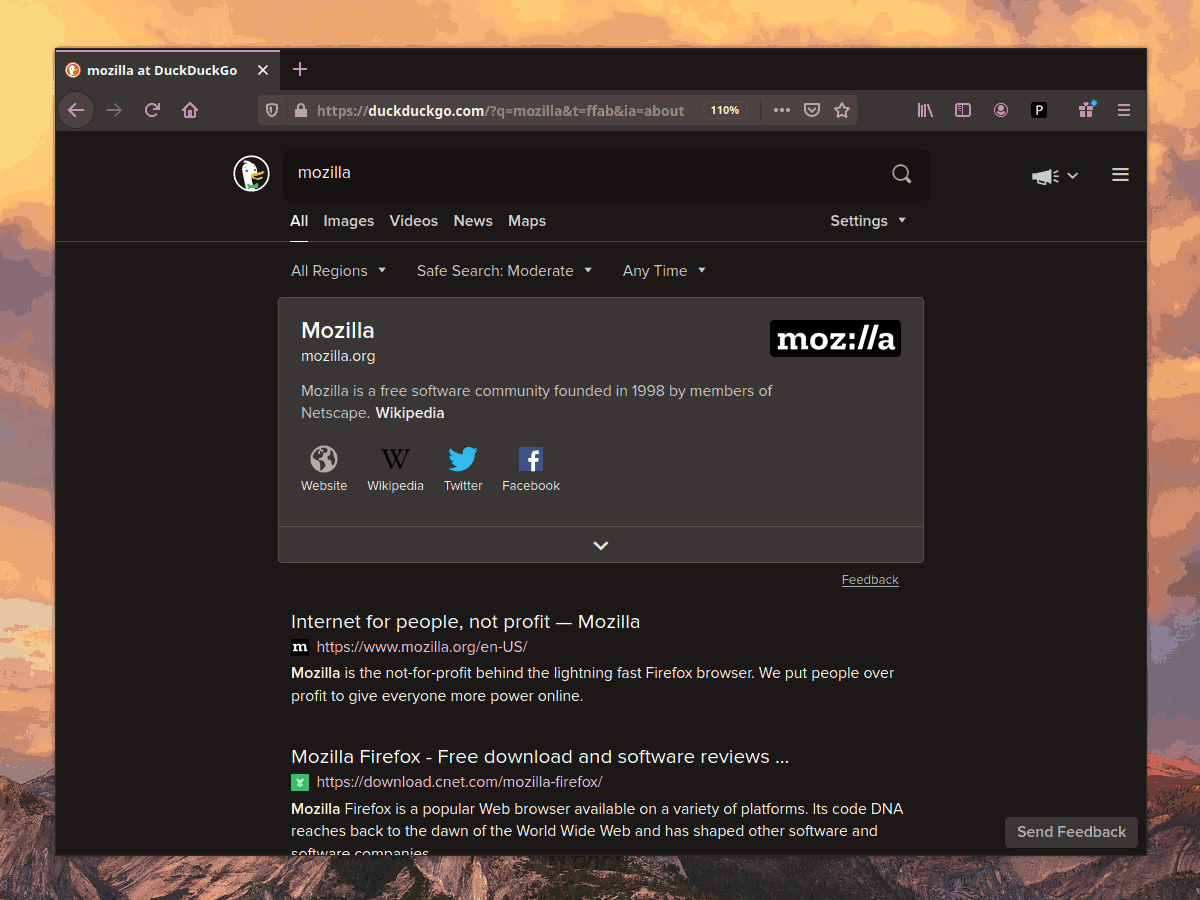Image resolution: width=1200 pixels, height=900 pixels.
Task: Switch to Images results tab
Action: pyautogui.click(x=349, y=221)
